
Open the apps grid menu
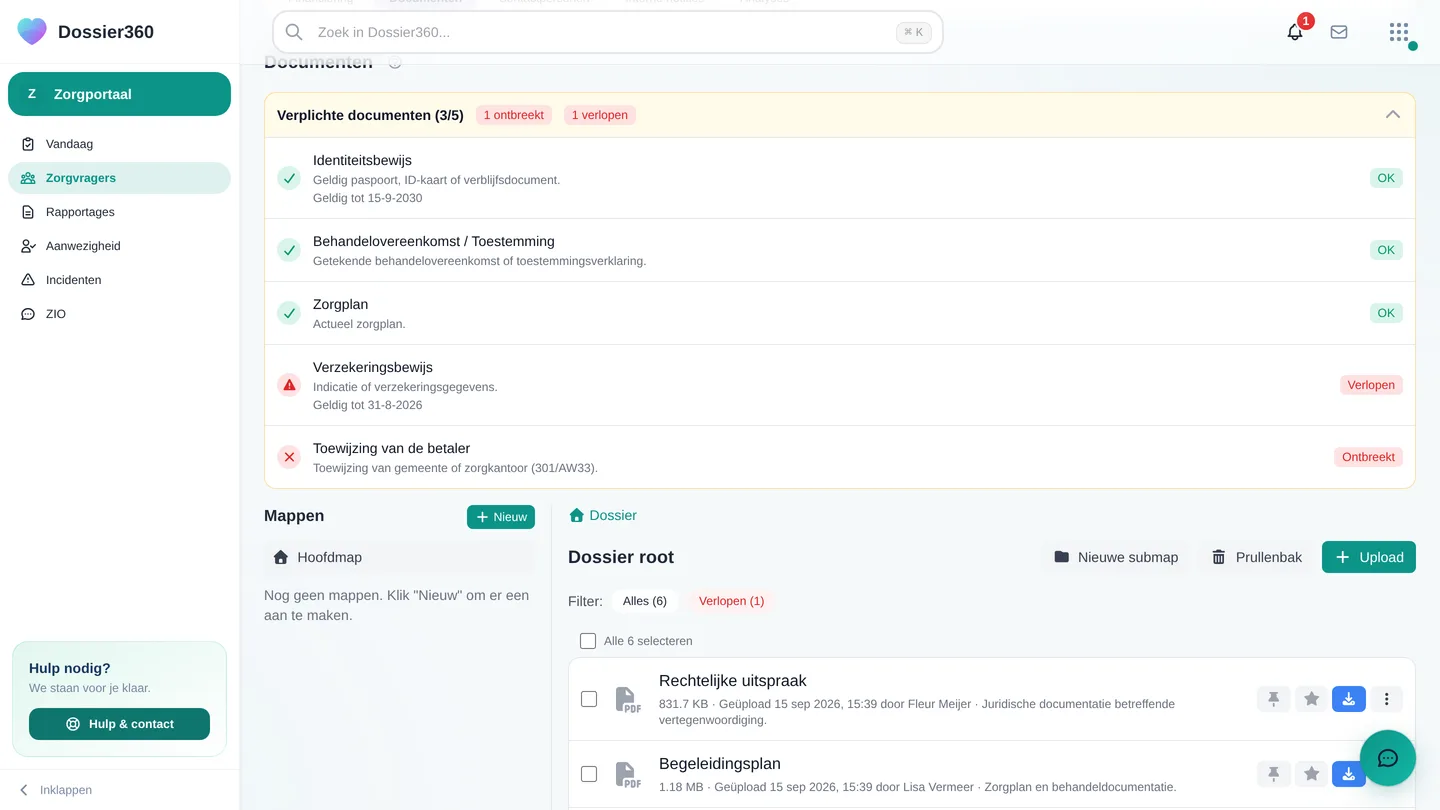[x=1399, y=32]
